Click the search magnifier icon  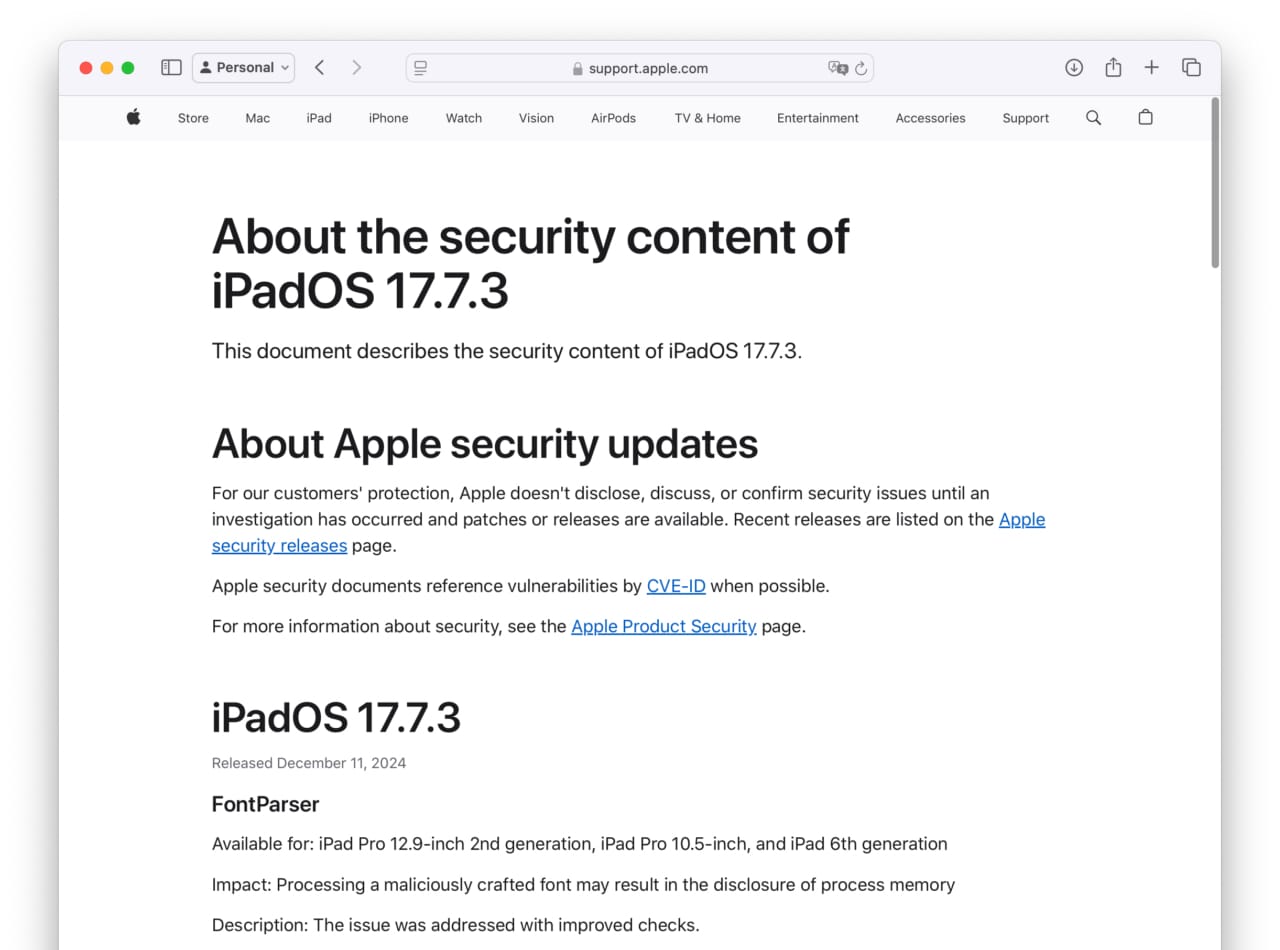1093,118
